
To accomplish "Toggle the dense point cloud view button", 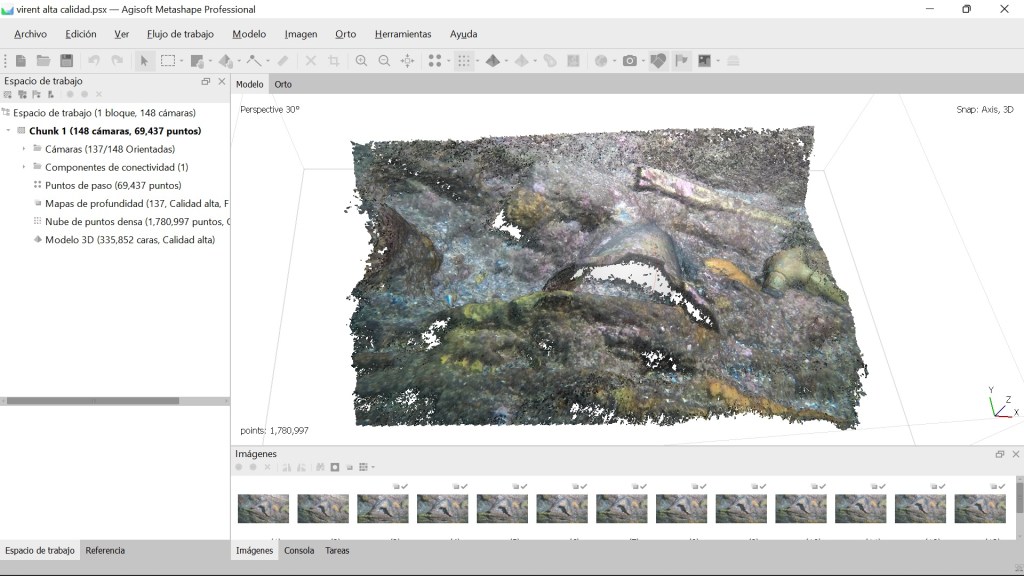I will [x=463, y=61].
